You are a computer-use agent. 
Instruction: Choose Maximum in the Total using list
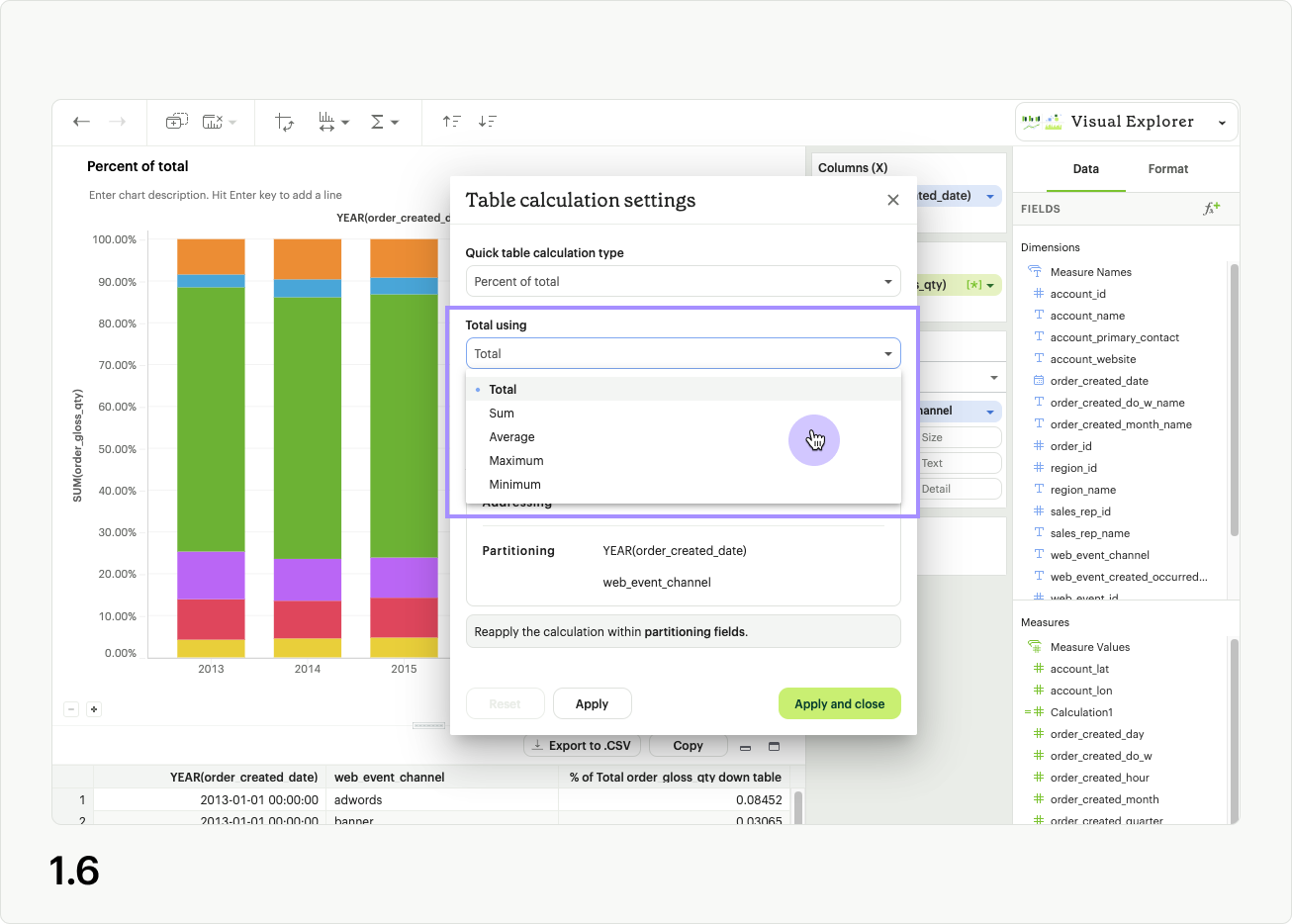click(515, 461)
